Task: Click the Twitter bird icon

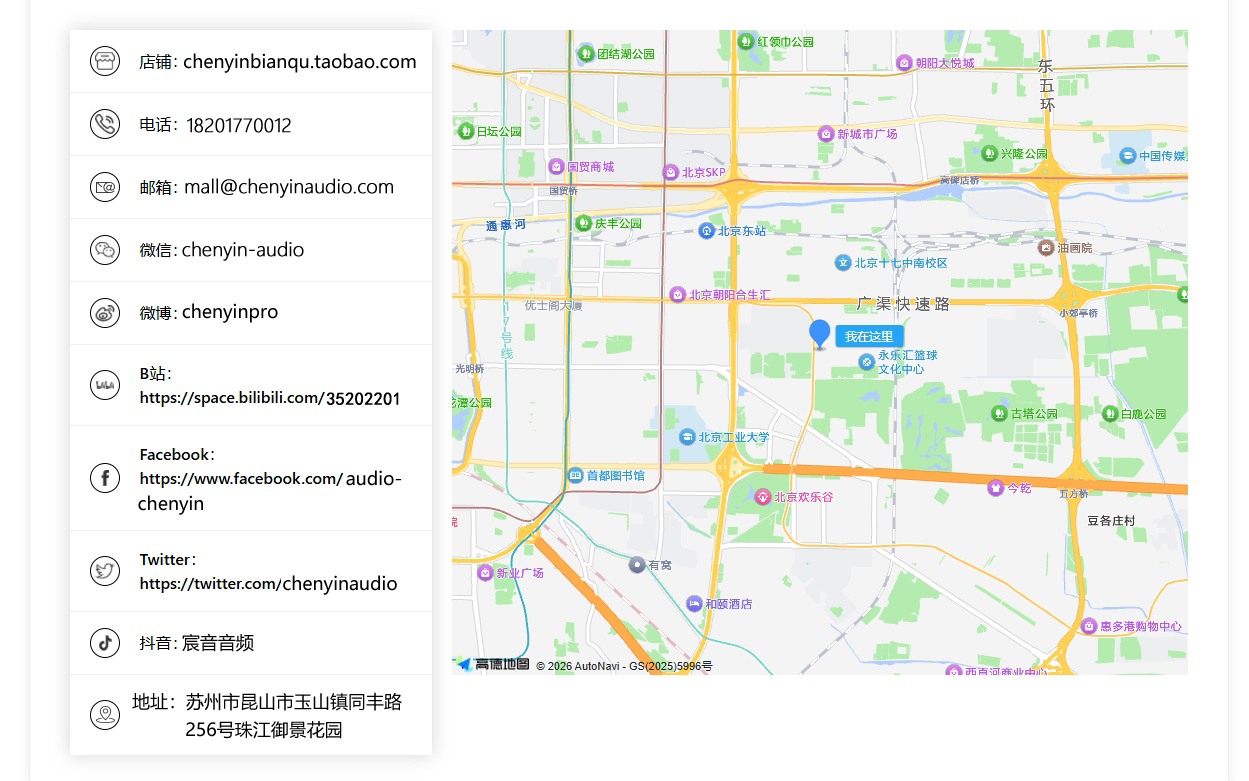Action: pos(105,571)
